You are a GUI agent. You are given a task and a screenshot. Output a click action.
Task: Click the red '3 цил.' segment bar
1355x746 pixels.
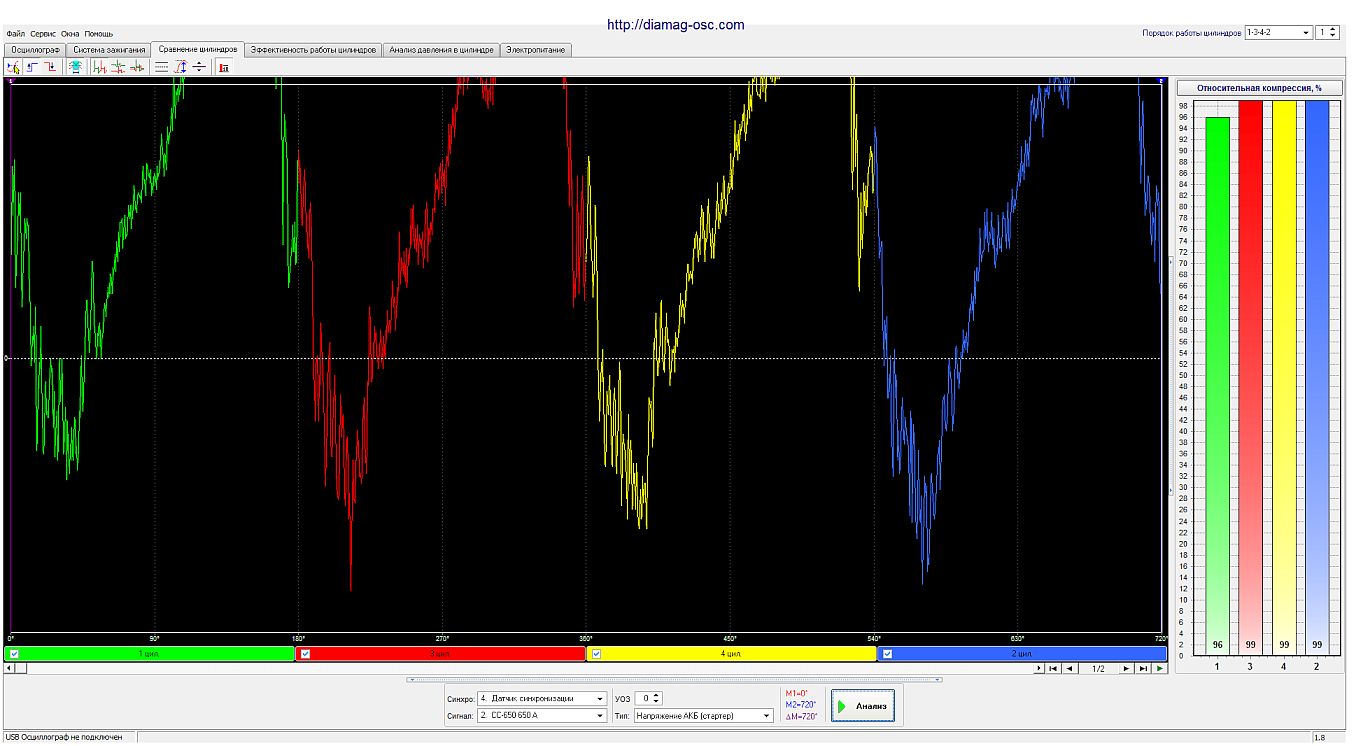point(440,654)
